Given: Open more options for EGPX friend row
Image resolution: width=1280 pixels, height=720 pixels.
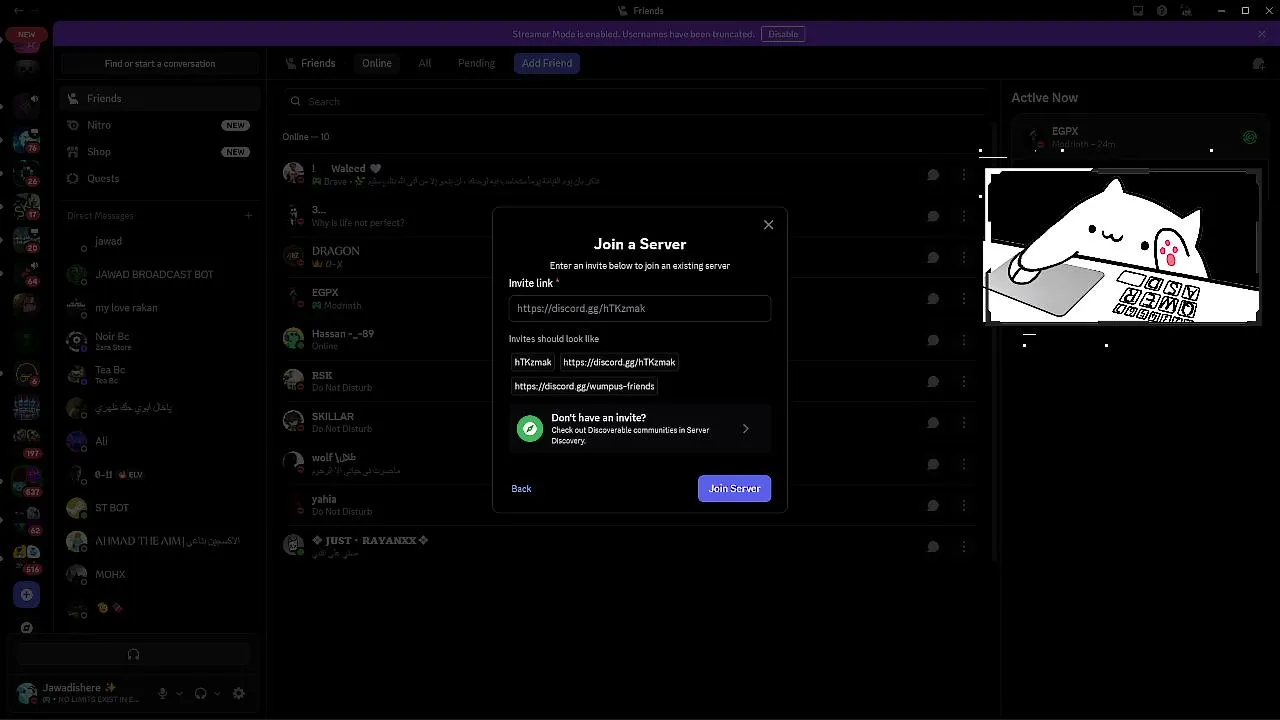Looking at the screenshot, I should [x=964, y=299].
